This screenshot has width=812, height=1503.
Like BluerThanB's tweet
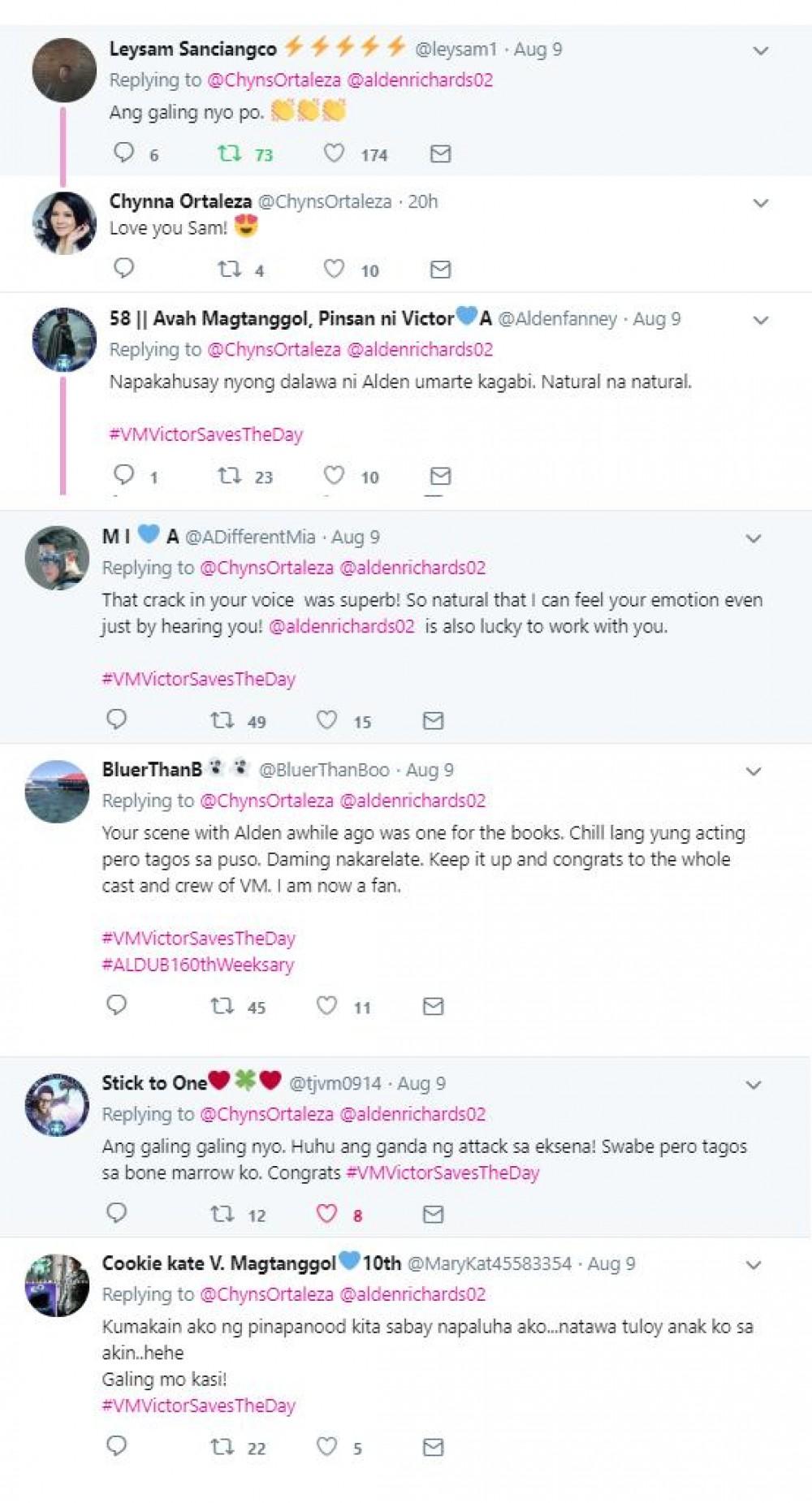pyautogui.click(x=326, y=1006)
